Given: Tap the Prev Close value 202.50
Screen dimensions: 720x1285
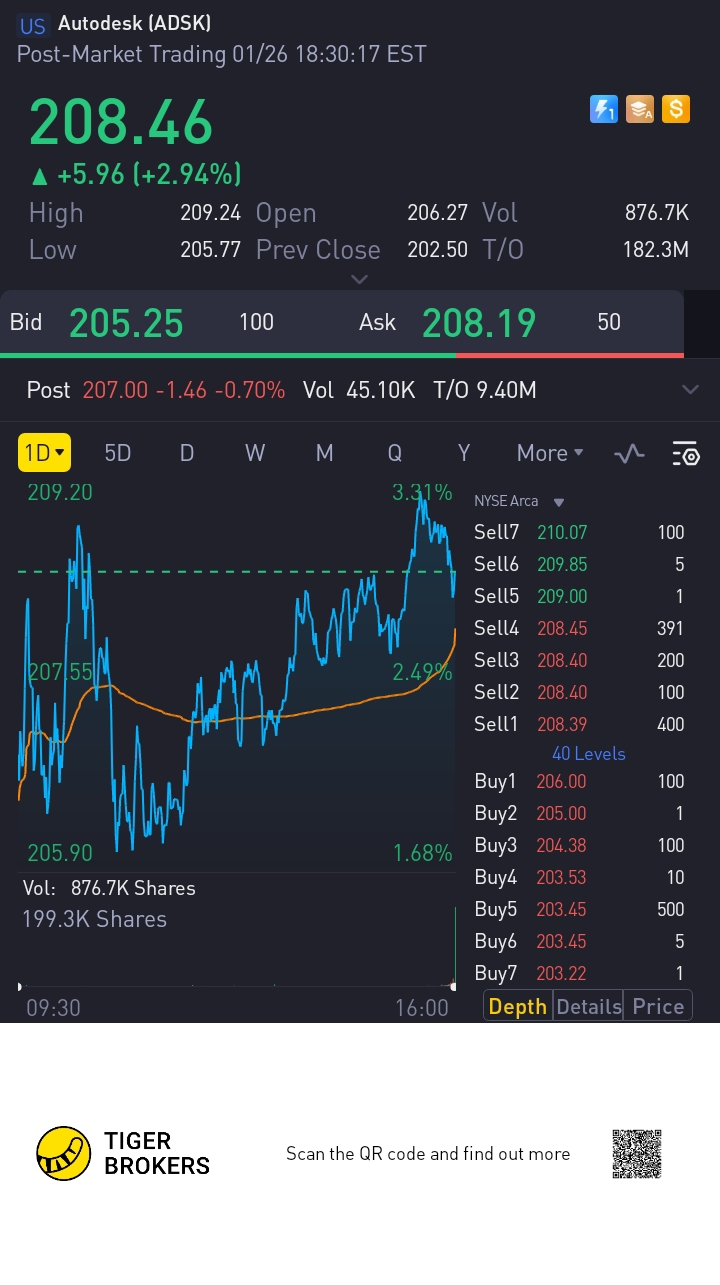Looking at the screenshot, I should (x=437, y=250).
